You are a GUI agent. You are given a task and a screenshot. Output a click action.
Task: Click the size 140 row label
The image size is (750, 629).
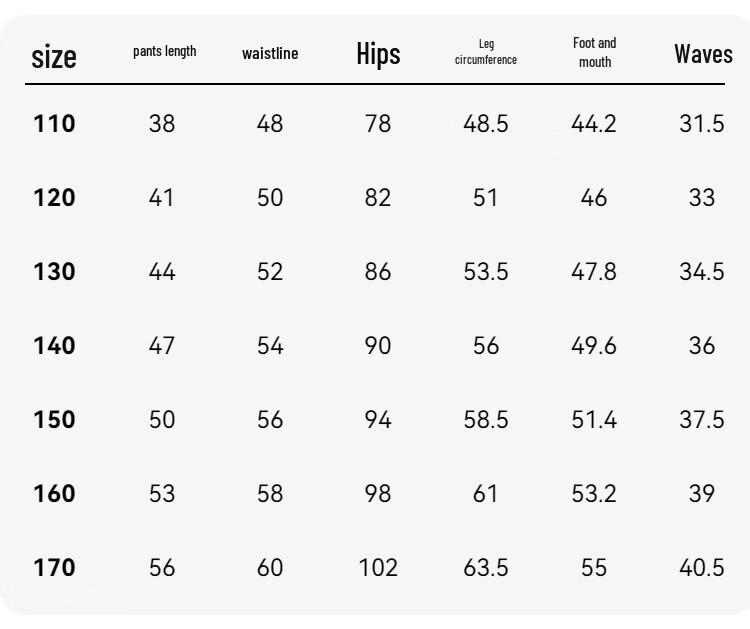(54, 345)
